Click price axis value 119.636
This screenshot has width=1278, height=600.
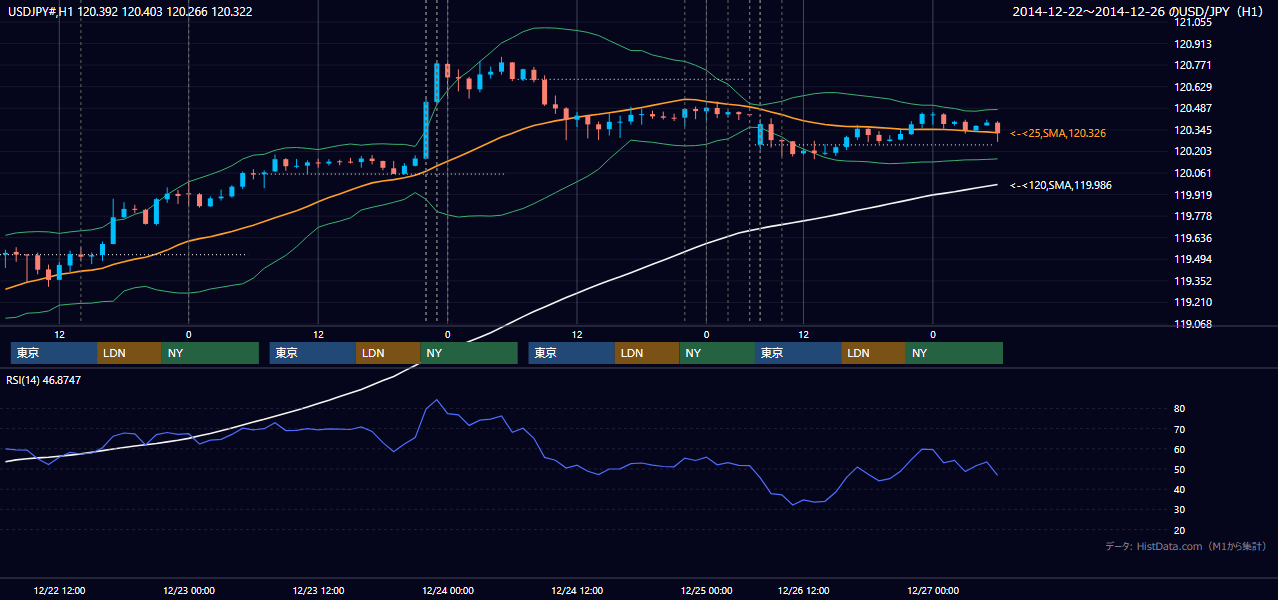click(1194, 238)
